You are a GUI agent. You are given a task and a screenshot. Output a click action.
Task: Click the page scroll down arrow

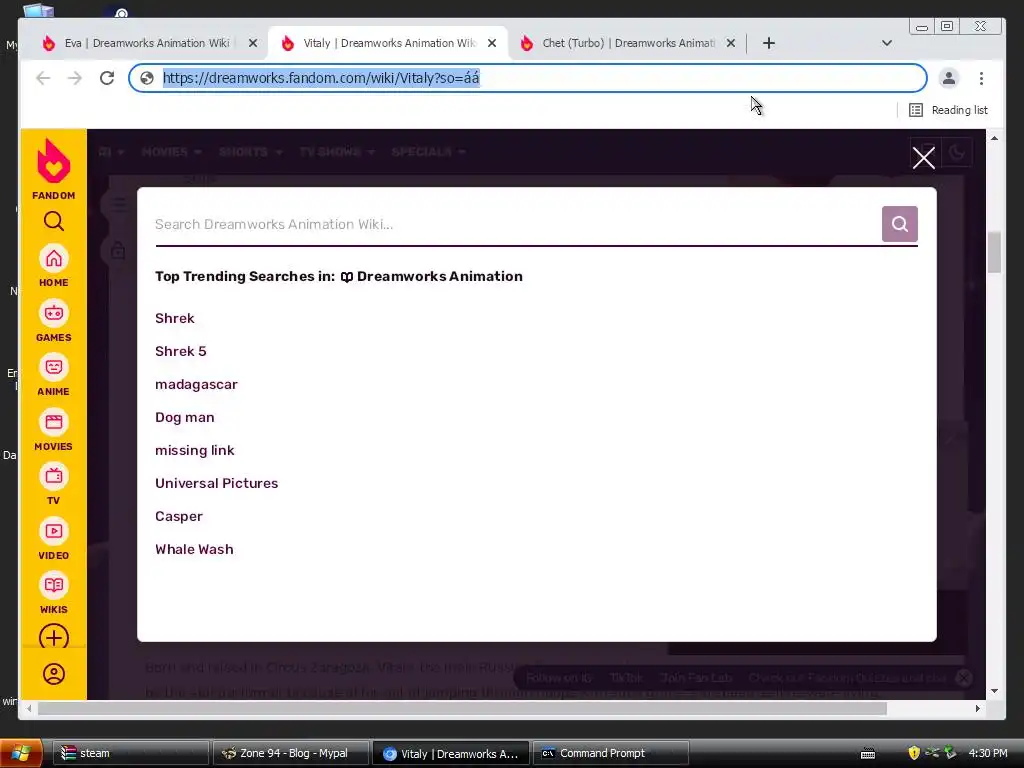pyautogui.click(x=994, y=691)
